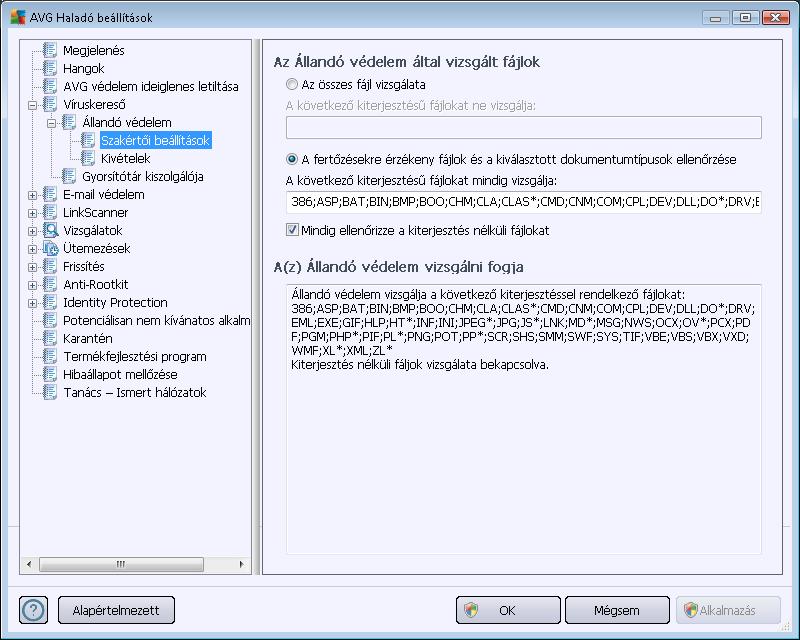Click the Hibaállapot mellőzése icon
Screen dimensions: 800x640
click(50, 374)
